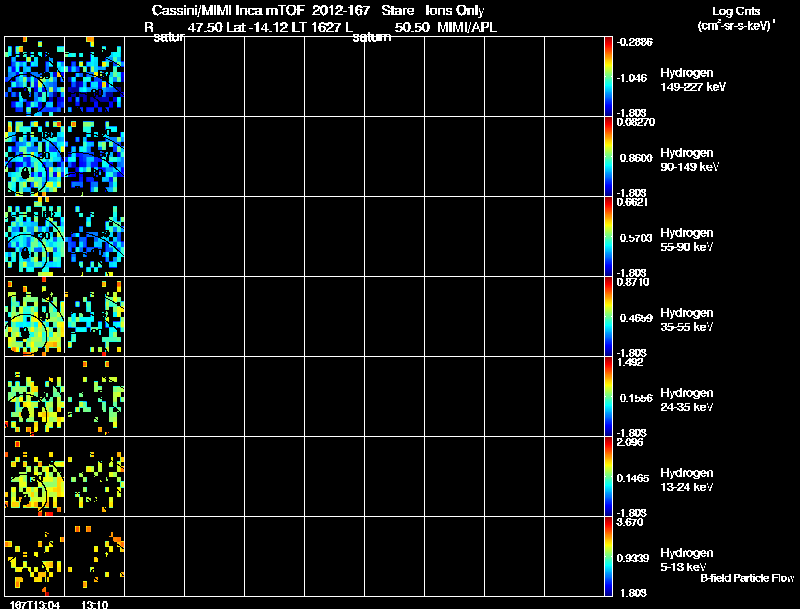800x609 pixels.
Task: Click the 'Log Cnts' legend heading
Action: pyautogui.click(x=736, y=11)
